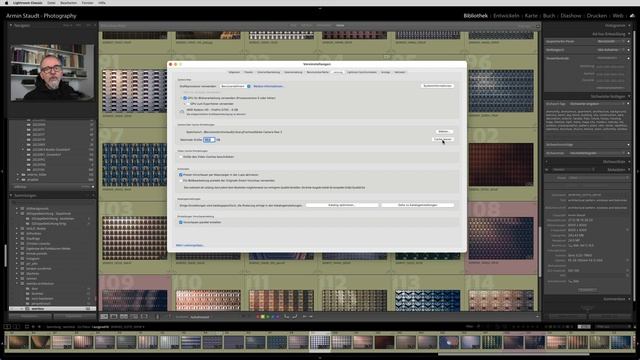
Task: Go back using filmstrip back arrow
Action: click(33, 327)
